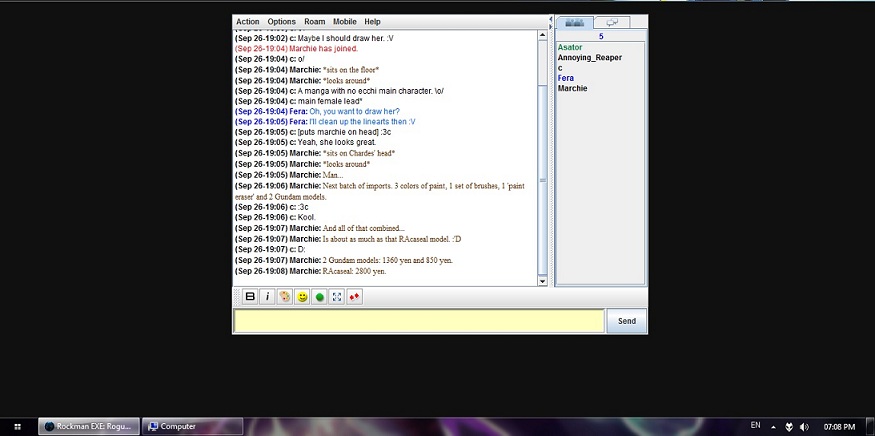Open the Action menu
This screenshot has width=875, height=436.
point(248,22)
